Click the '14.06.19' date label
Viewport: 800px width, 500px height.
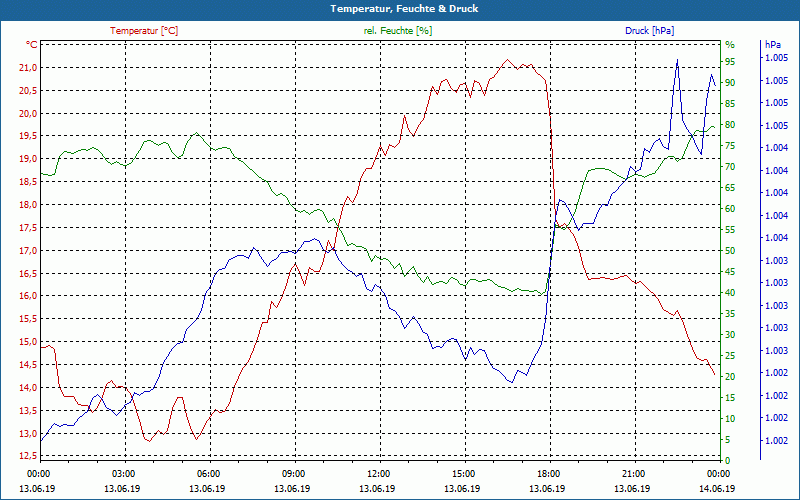point(717,488)
